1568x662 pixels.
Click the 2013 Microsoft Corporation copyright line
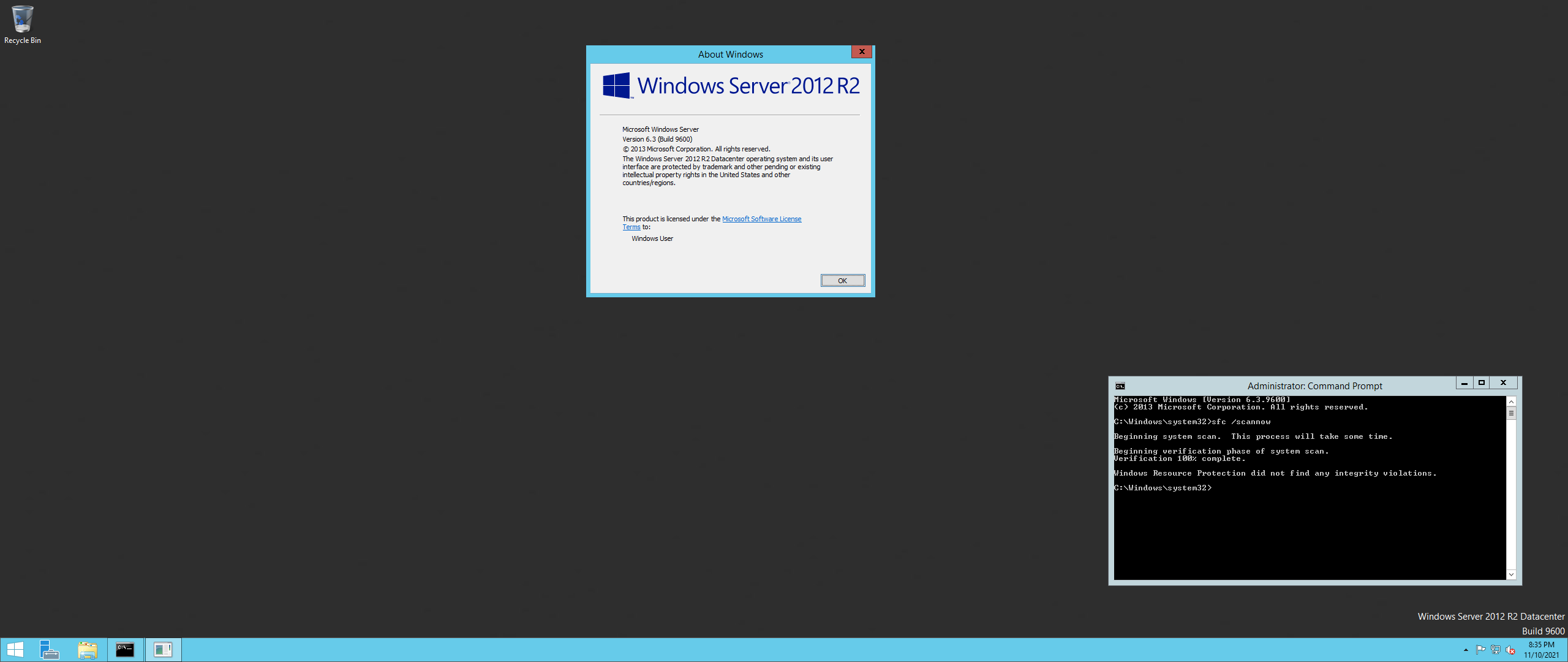pos(696,149)
